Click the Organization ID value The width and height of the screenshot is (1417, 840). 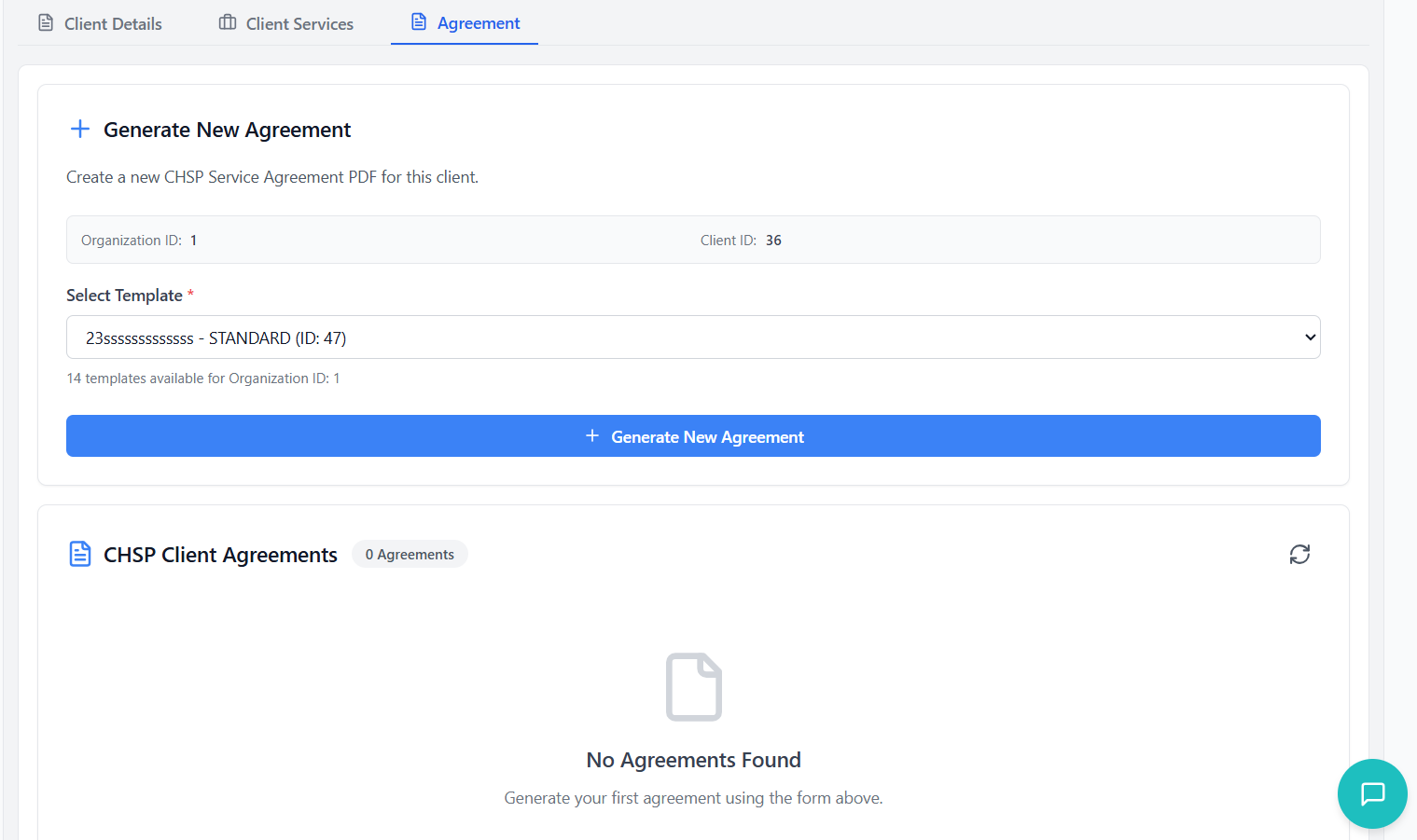click(193, 241)
